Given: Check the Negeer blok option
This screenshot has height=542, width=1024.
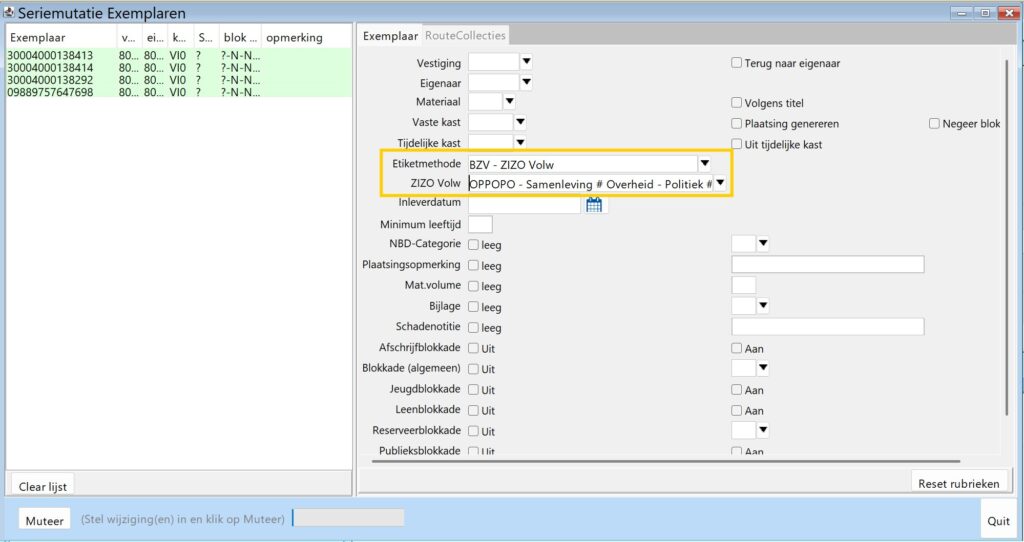Looking at the screenshot, I should click(934, 124).
